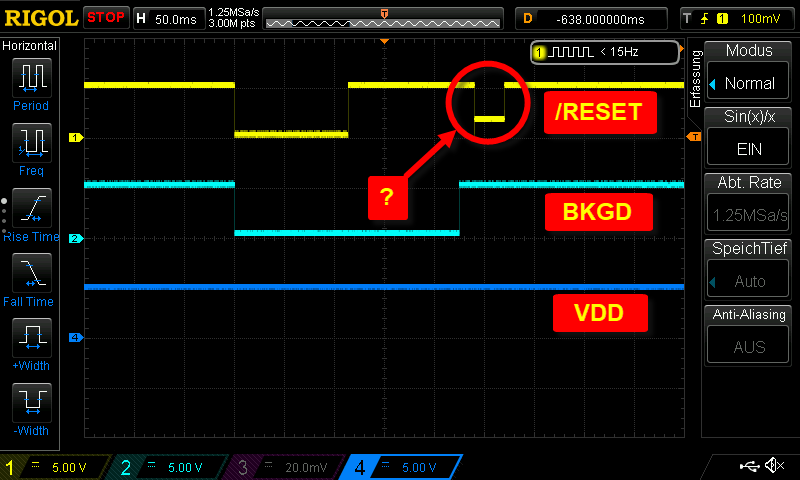Click the trigger rising edge icon
Viewport: 800px width, 480px height.
point(705,19)
